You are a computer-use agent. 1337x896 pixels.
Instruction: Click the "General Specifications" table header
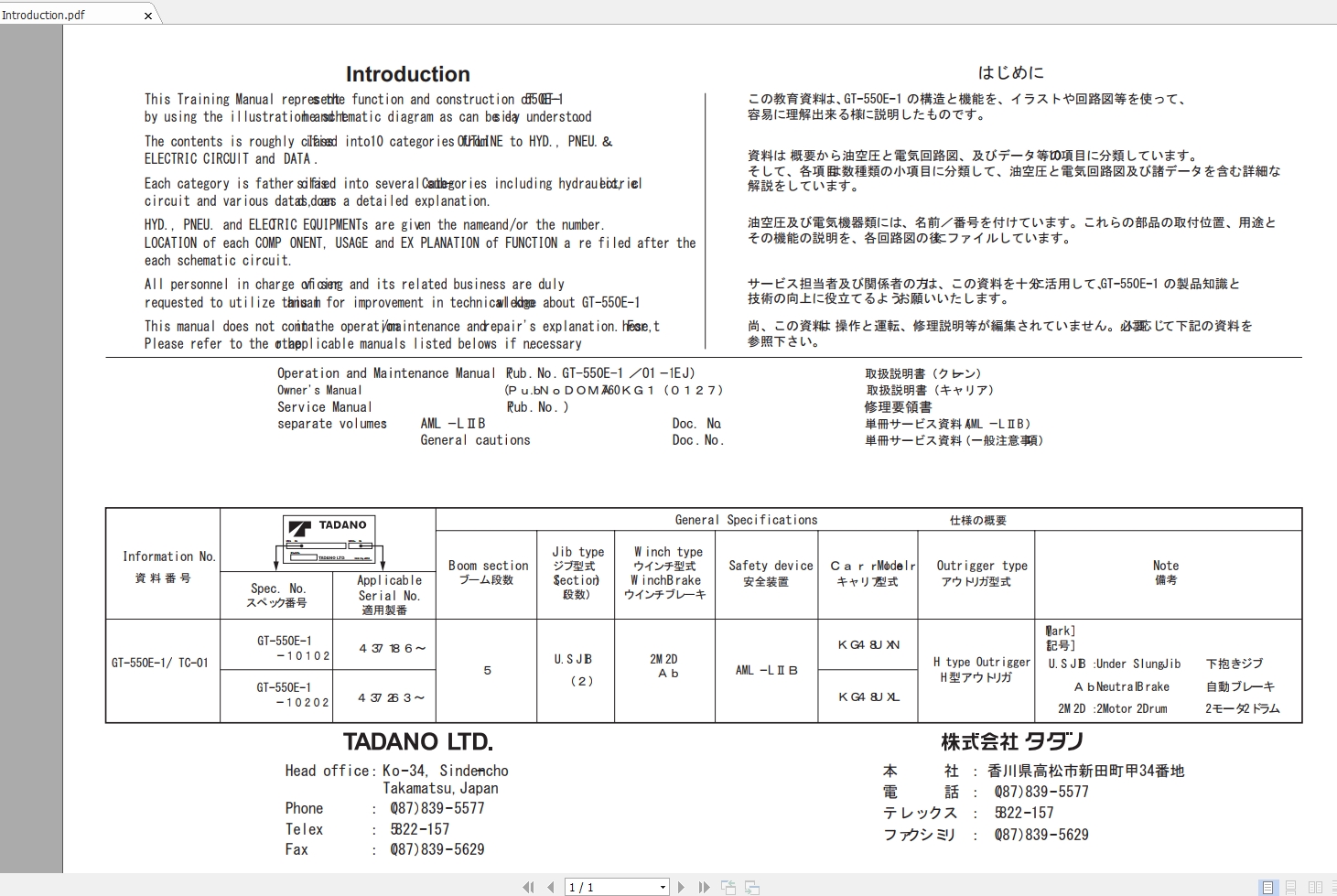click(746, 520)
